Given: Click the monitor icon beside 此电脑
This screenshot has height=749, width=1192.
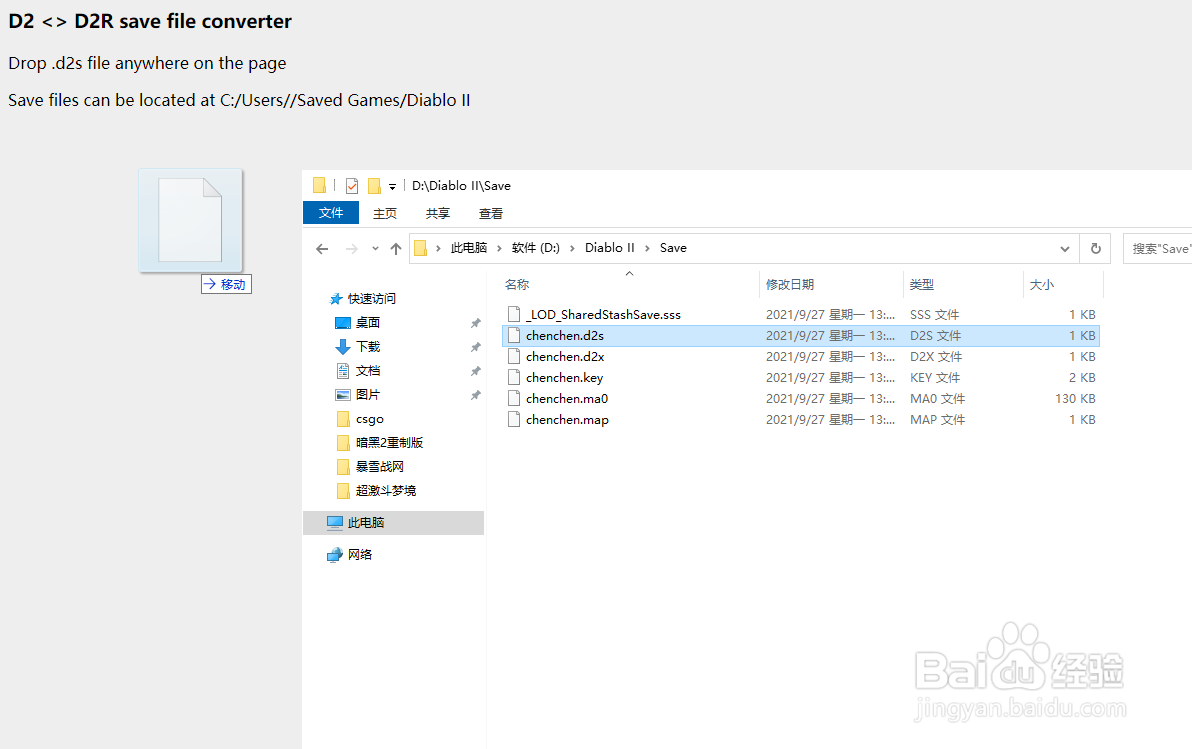Looking at the screenshot, I should [x=334, y=522].
